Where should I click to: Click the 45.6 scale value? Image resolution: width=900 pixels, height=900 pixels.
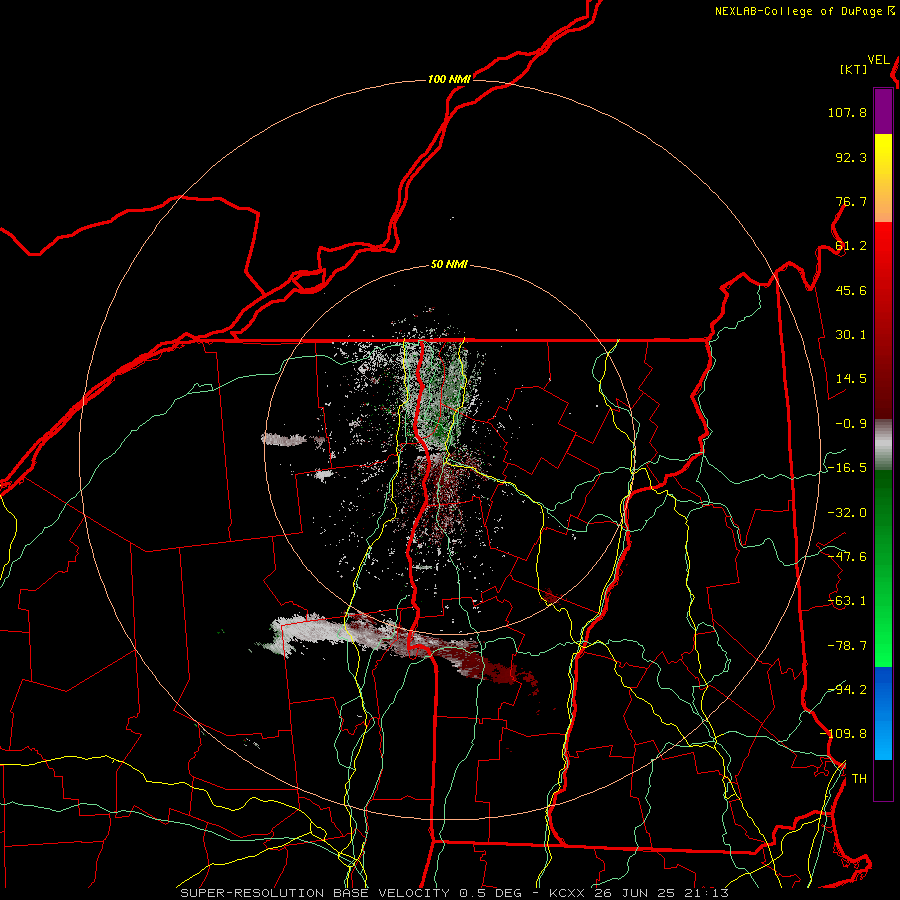[851, 290]
